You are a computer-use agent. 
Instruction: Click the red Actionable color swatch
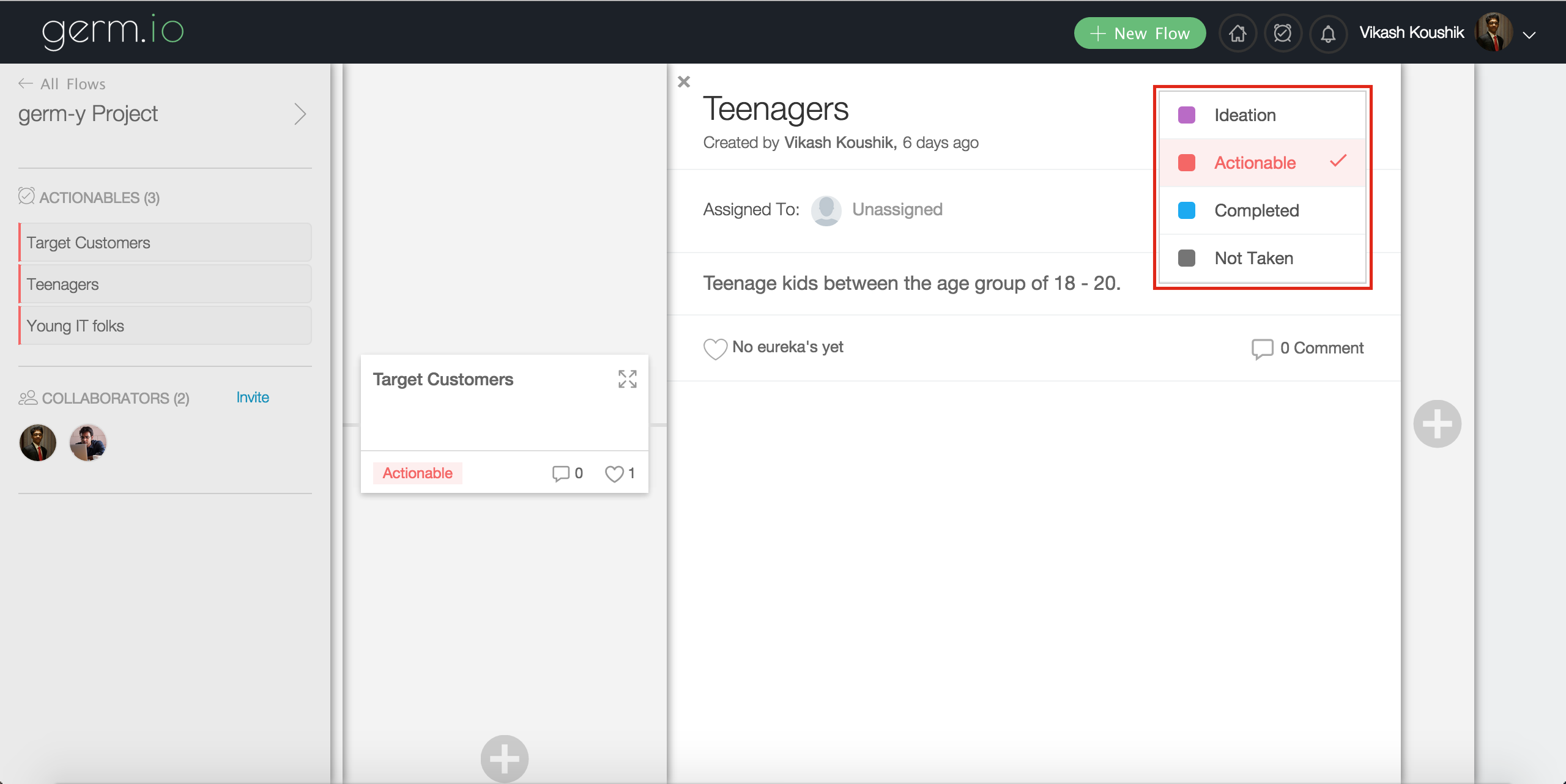tap(1186, 163)
